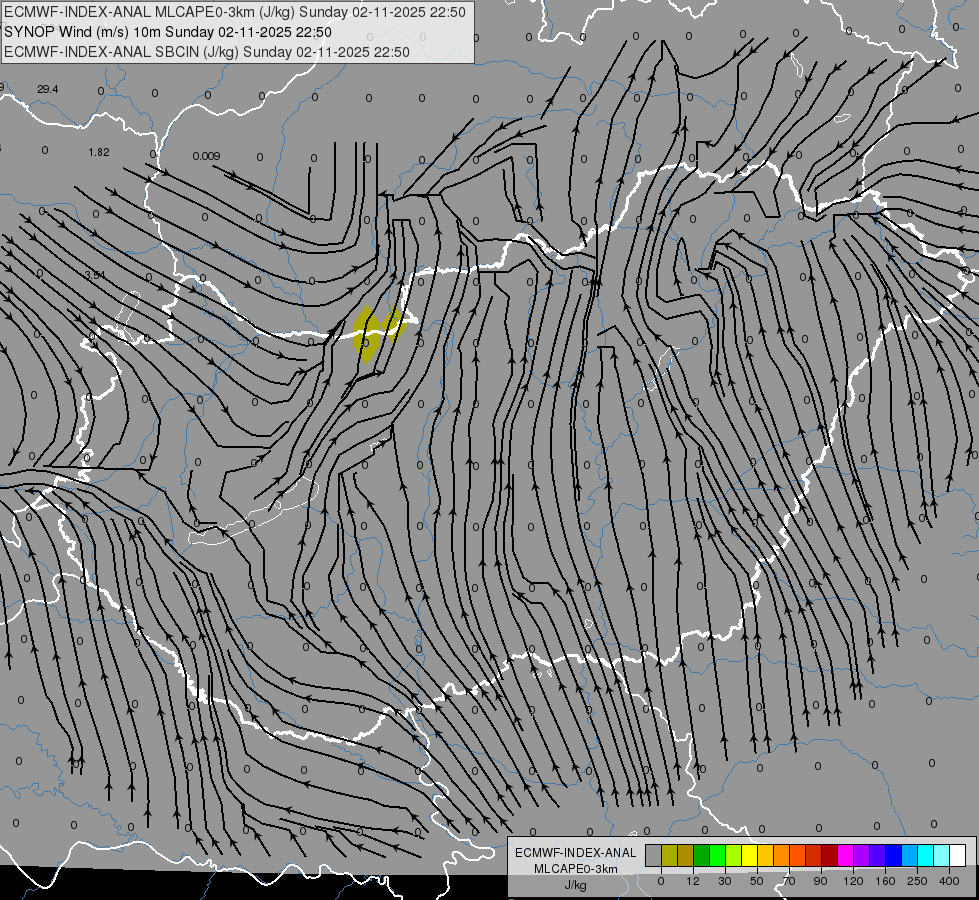
Task: Click the legend scale value 90
Action: click(x=820, y=881)
